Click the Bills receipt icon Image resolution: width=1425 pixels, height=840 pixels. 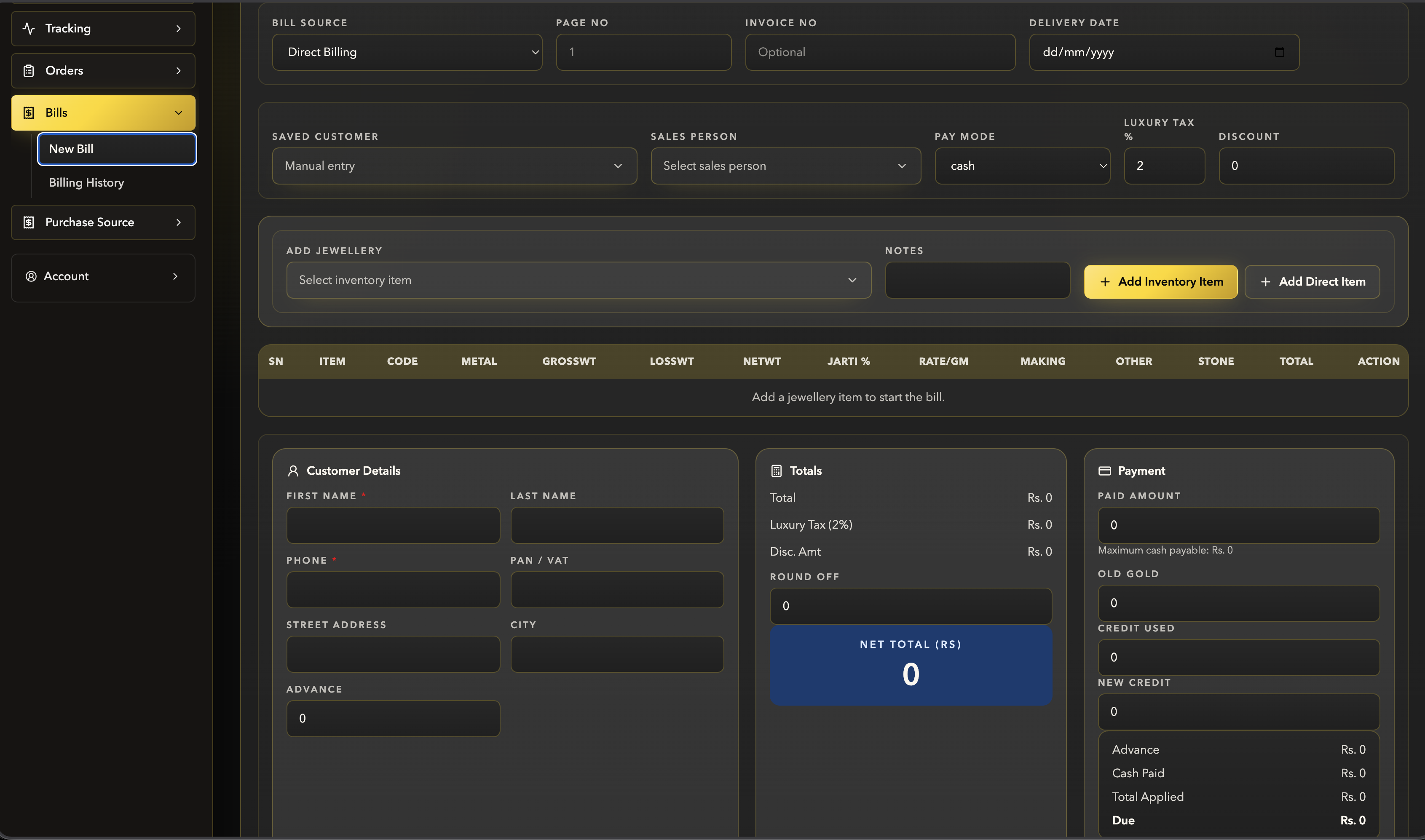pos(29,112)
